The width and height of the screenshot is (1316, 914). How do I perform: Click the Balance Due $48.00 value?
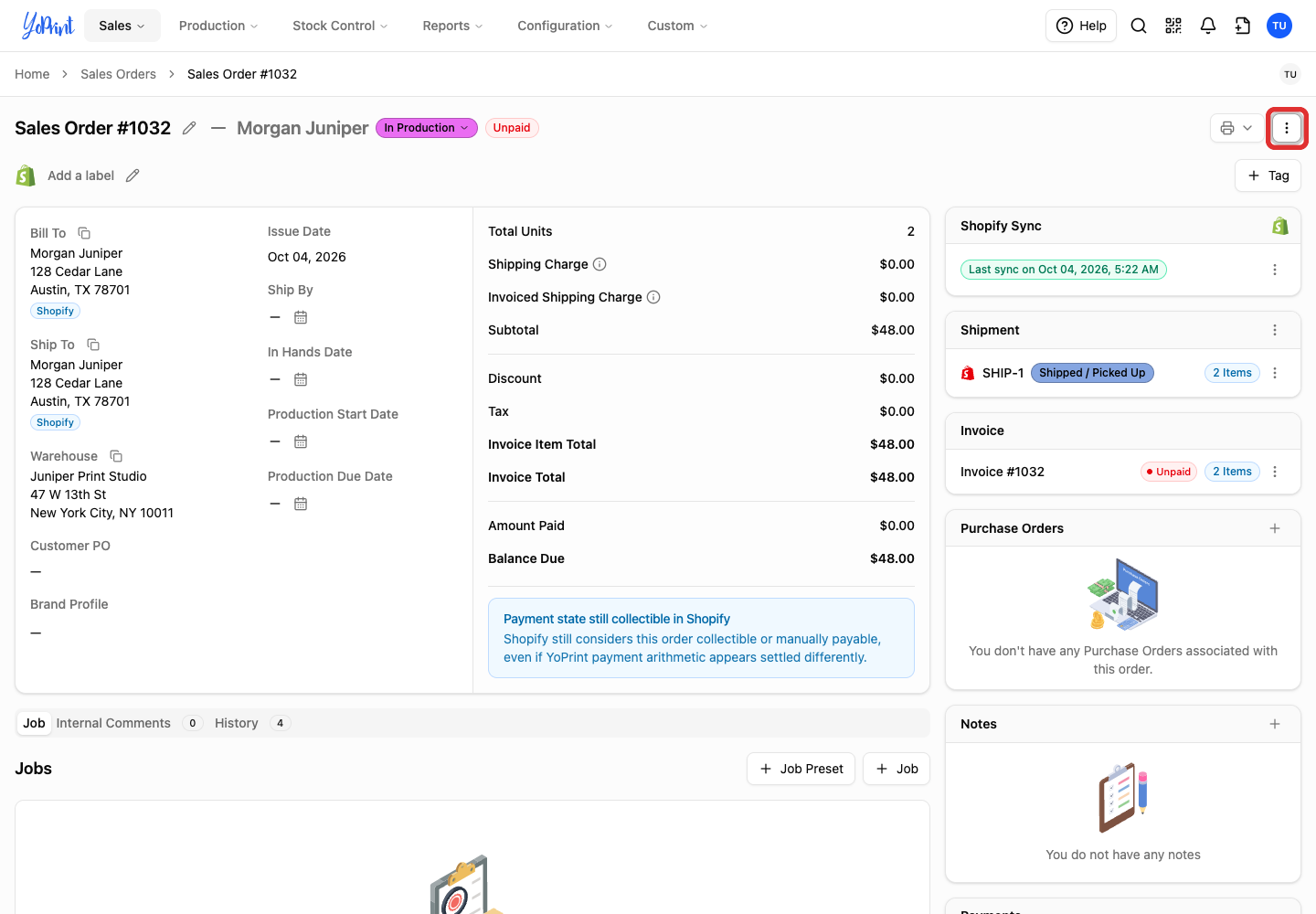point(892,558)
